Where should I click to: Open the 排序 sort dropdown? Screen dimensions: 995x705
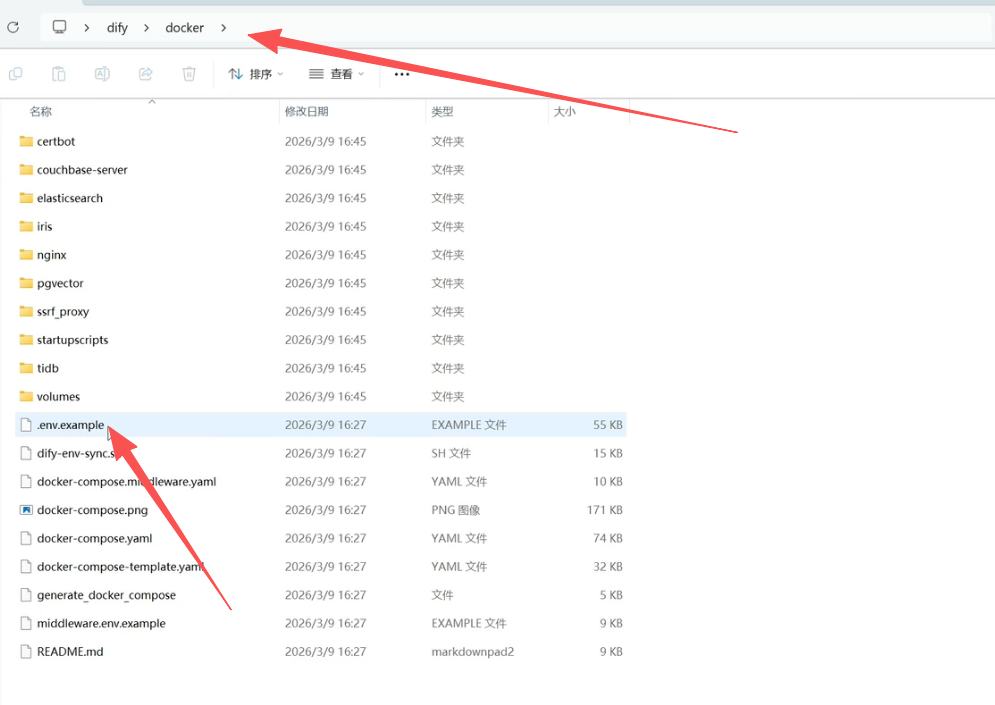coord(256,74)
